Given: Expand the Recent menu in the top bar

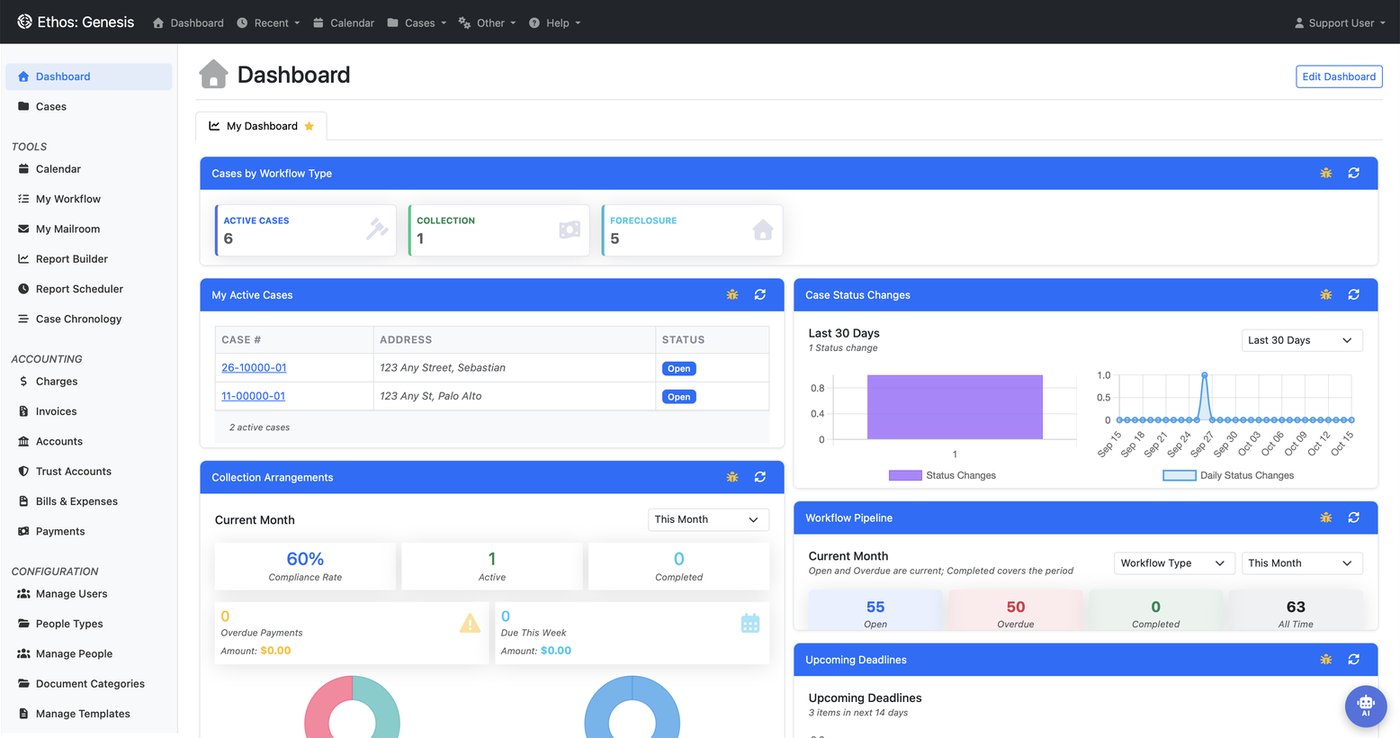Looking at the screenshot, I should (268, 23).
